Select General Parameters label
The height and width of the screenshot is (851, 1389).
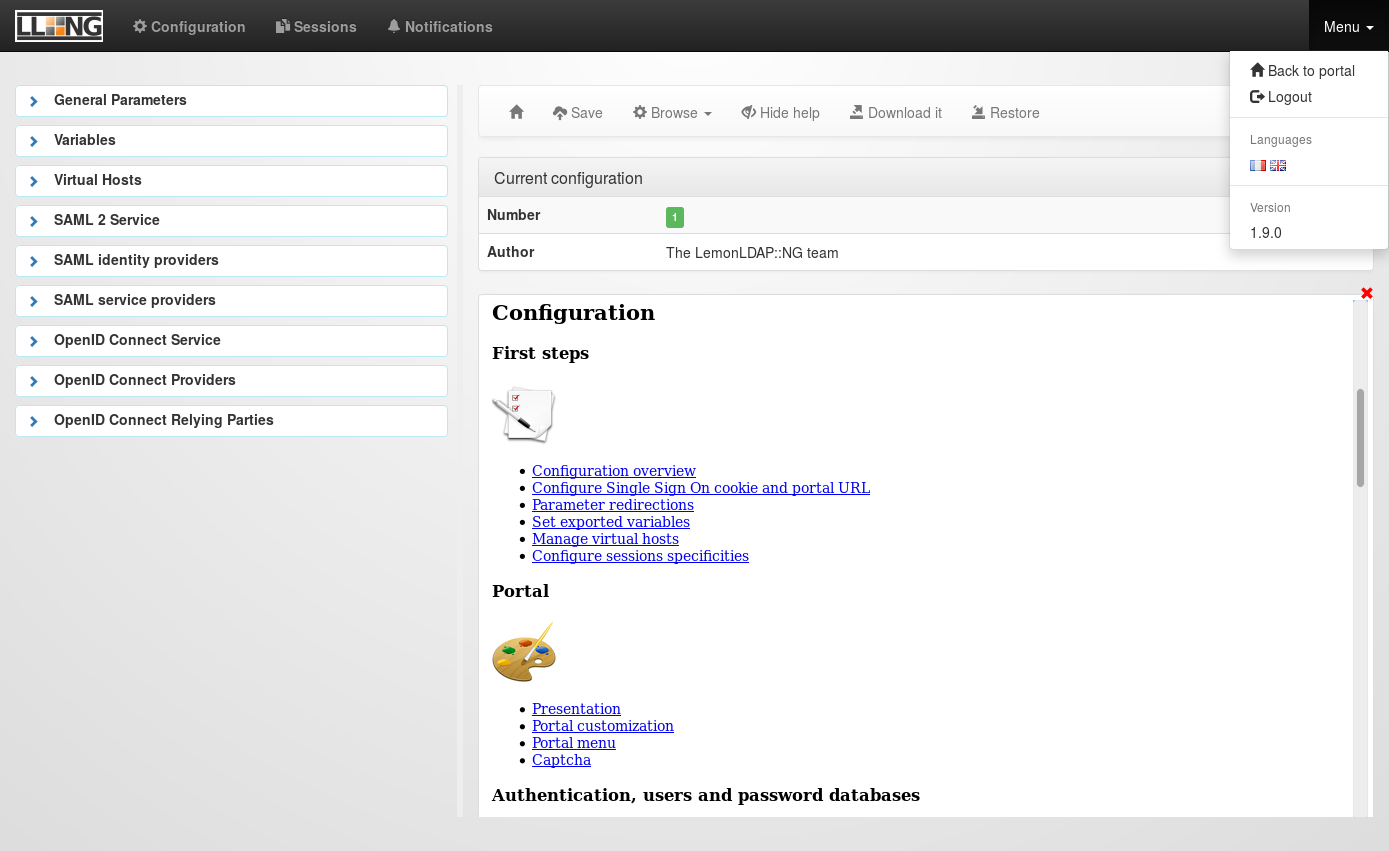click(120, 100)
